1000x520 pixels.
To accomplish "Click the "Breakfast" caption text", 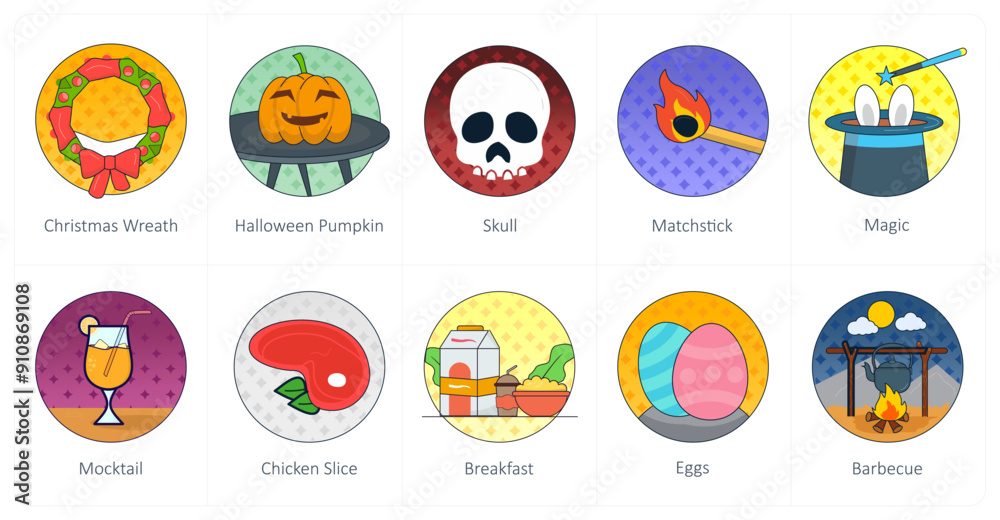I will click(x=499, y=468).
